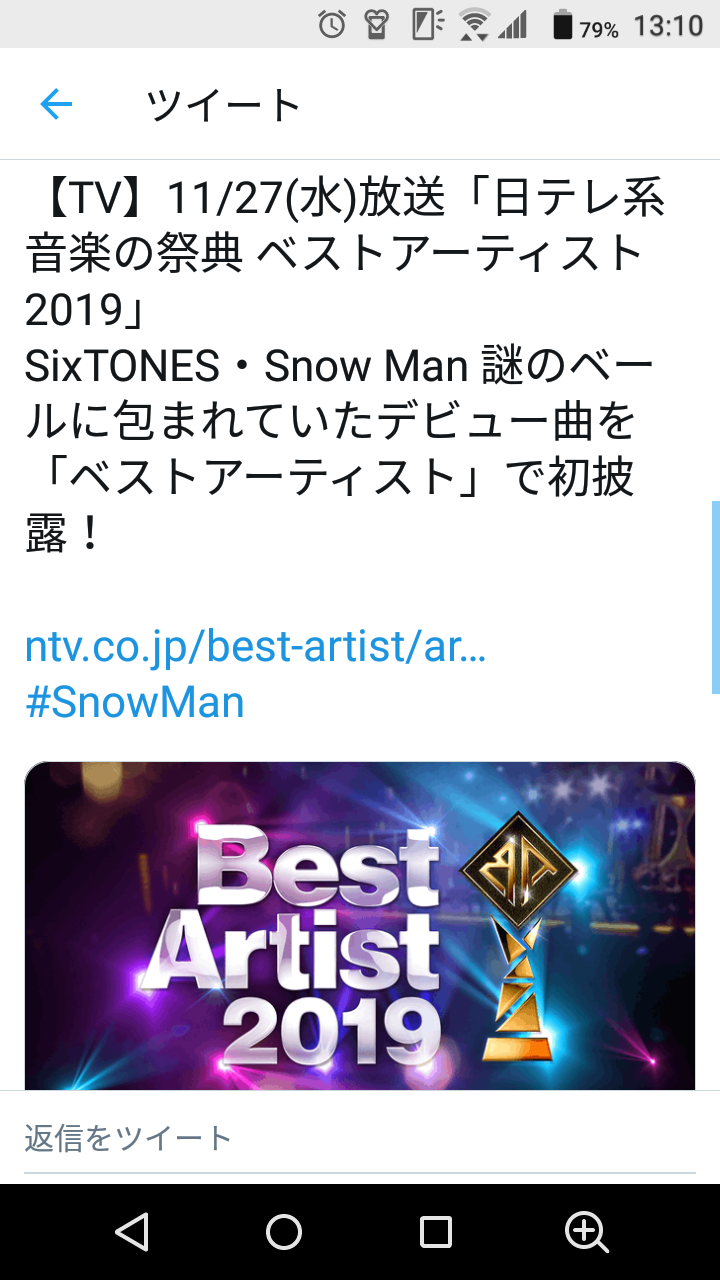Tap the Android back triangle navigation button
This screenshot has width=720, height=1280.
click(132, 1232)
